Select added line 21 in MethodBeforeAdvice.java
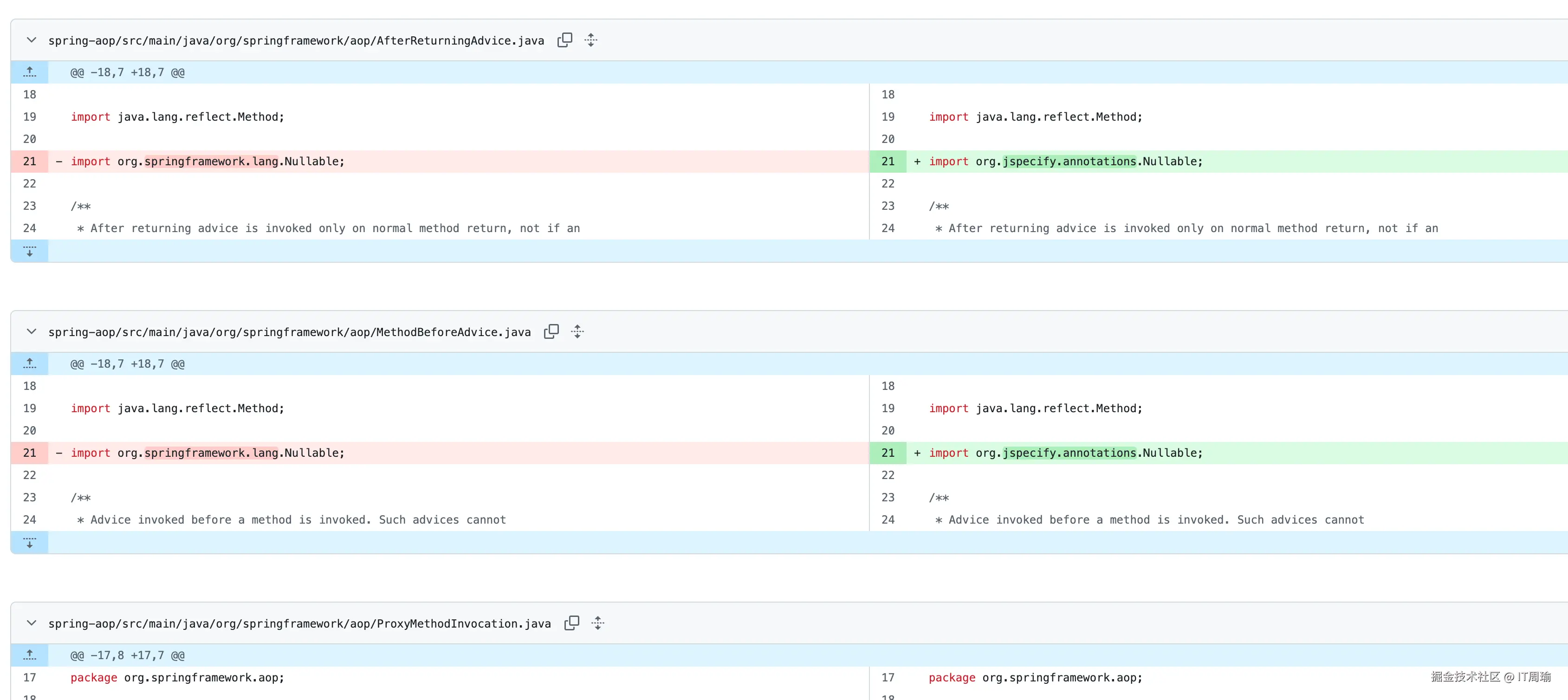The image size is (1568, 700). 888,453
